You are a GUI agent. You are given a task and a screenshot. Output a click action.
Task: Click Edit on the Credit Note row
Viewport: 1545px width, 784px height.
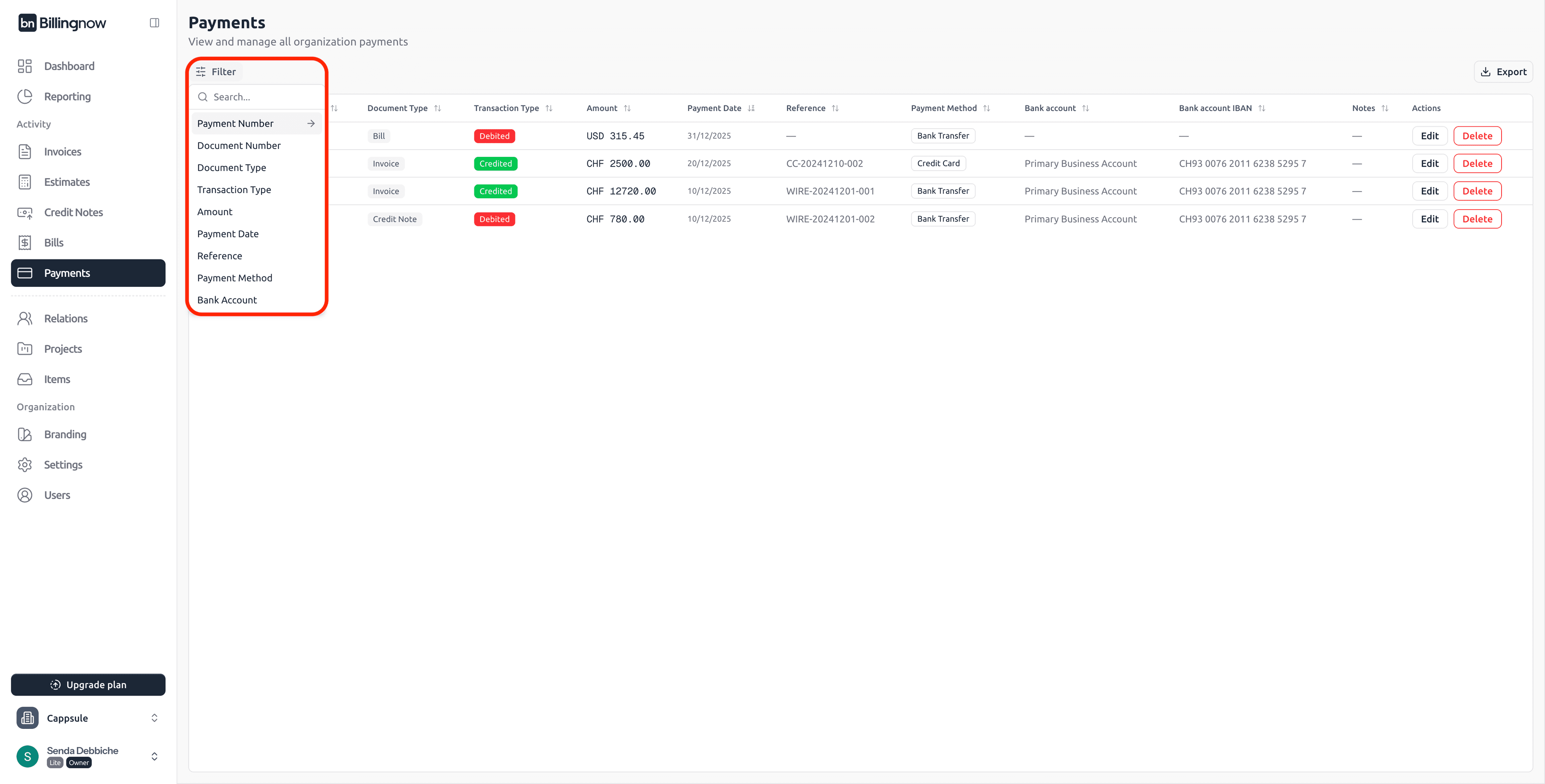pyautogui.click(x=1430, y=218)
